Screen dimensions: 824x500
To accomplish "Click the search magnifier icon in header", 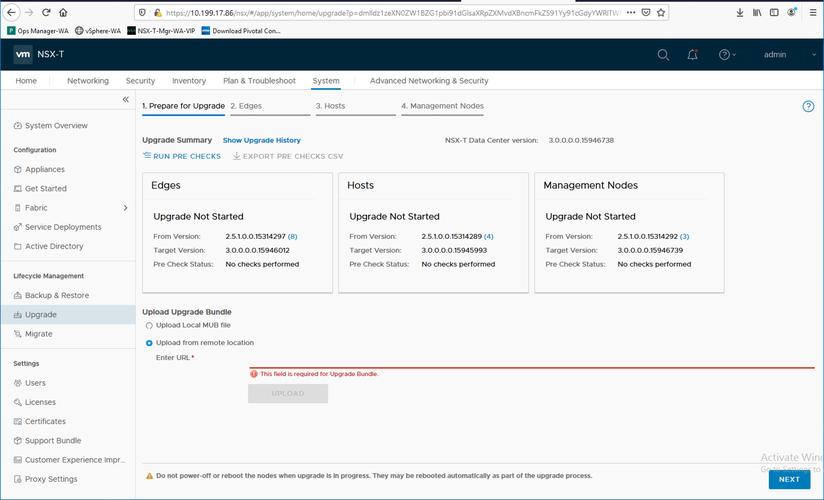I will [663, 55].
